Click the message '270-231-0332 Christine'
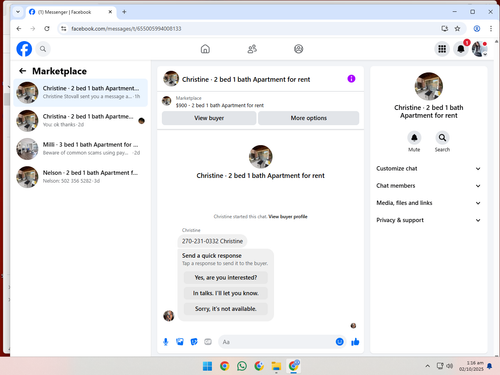Image resolution: width=500 pixels, height=375 pixels. click(212, 241)
